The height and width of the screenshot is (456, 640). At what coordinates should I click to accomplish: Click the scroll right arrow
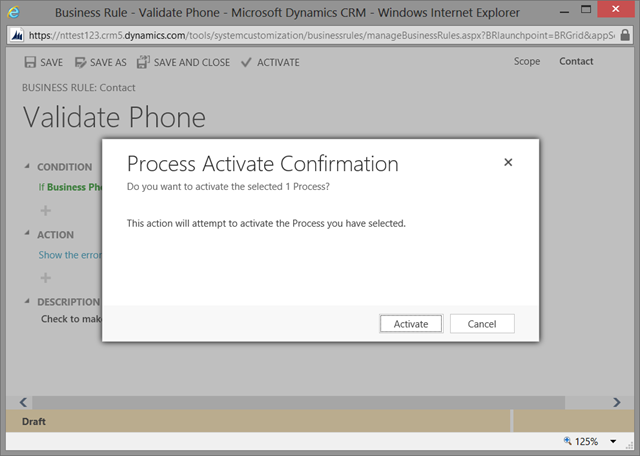(617, 402)
